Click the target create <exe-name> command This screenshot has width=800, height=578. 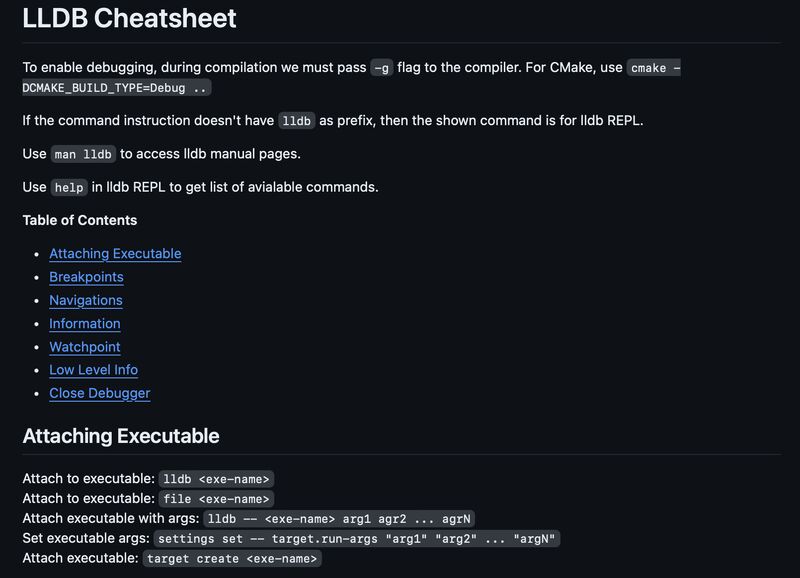(x=232, y=559)
